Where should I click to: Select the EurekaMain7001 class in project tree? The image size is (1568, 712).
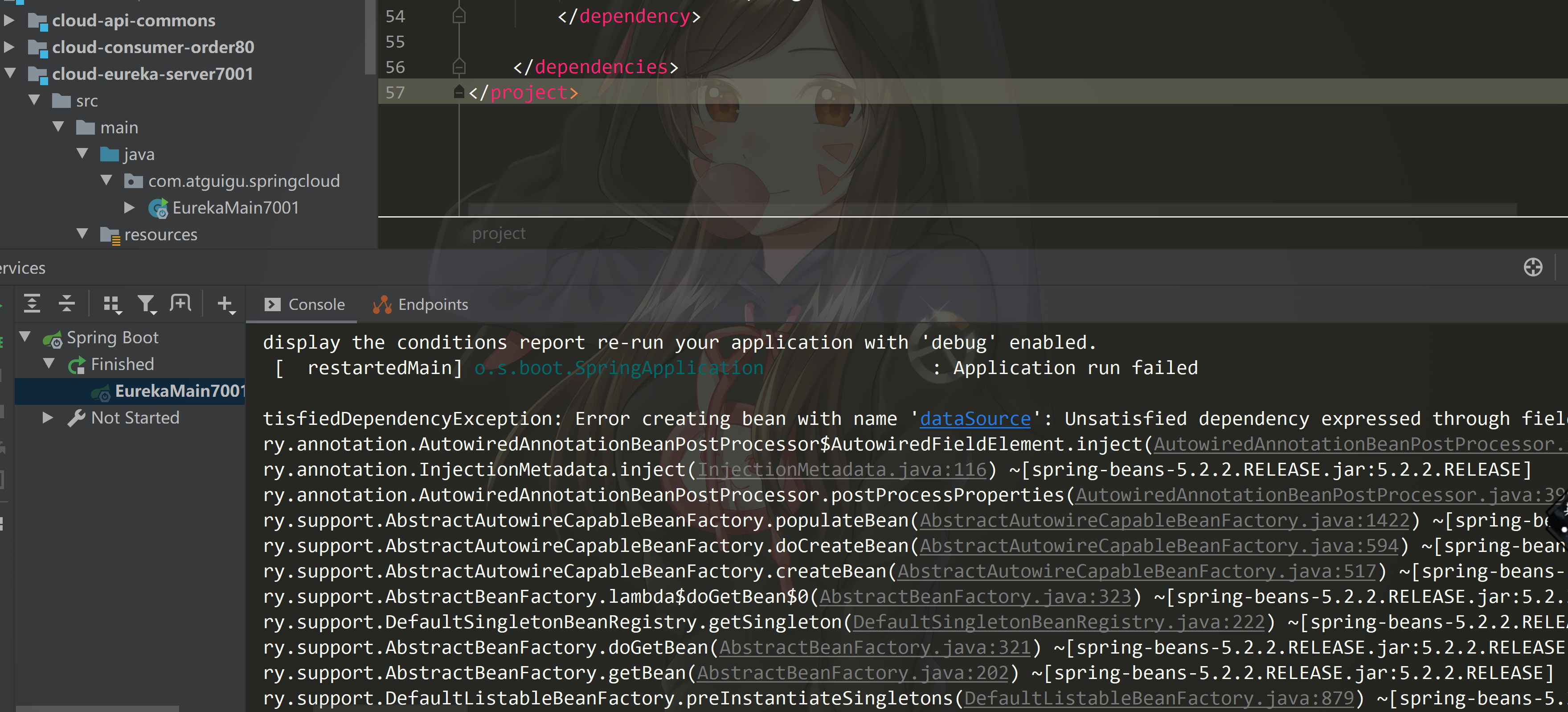235,208
